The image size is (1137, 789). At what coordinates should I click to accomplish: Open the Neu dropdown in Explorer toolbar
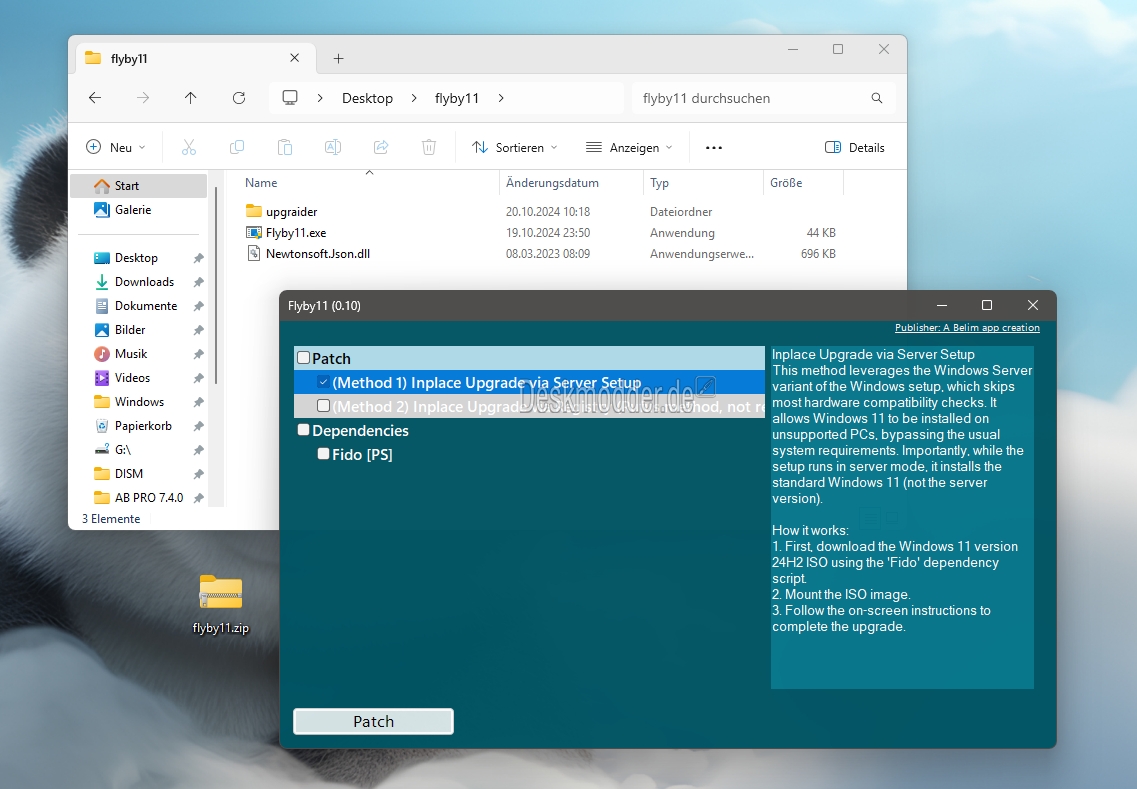116,147
